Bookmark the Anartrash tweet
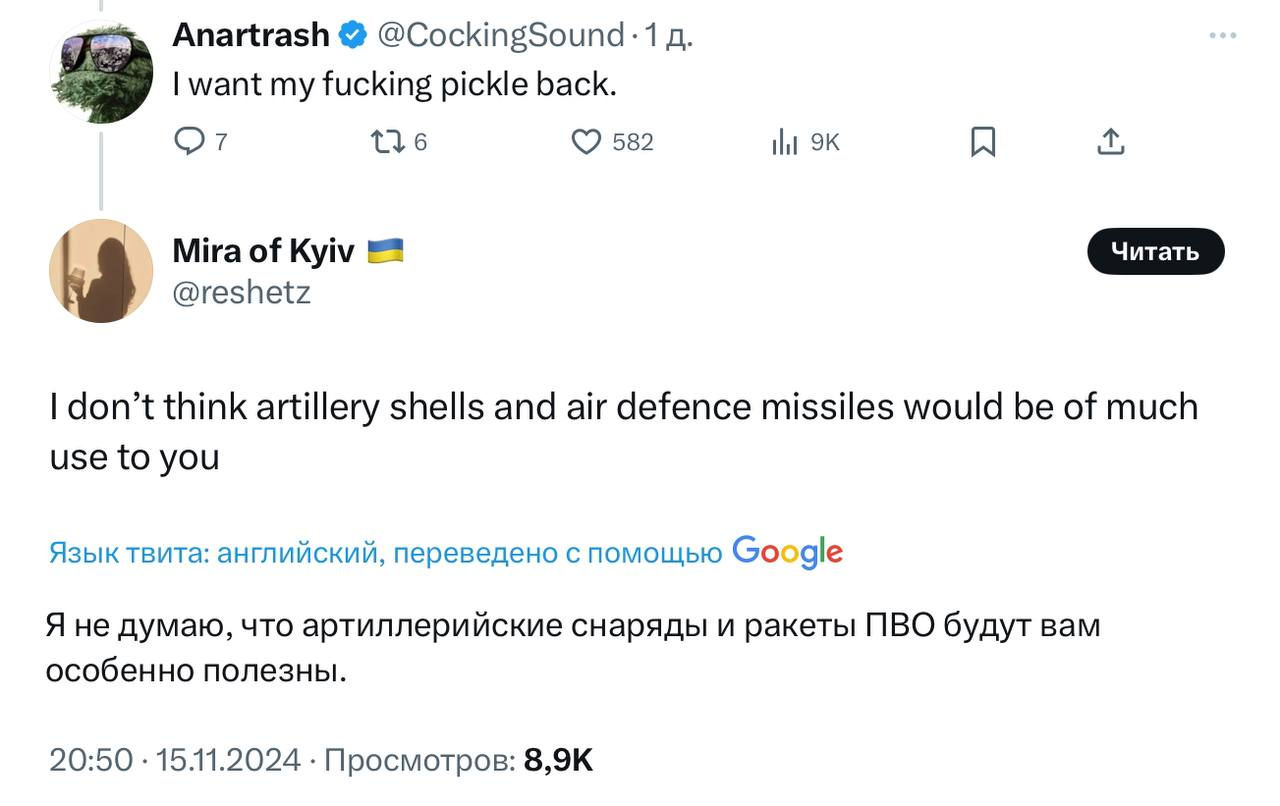Viewport: 1280px width, 806px height. 983,143
